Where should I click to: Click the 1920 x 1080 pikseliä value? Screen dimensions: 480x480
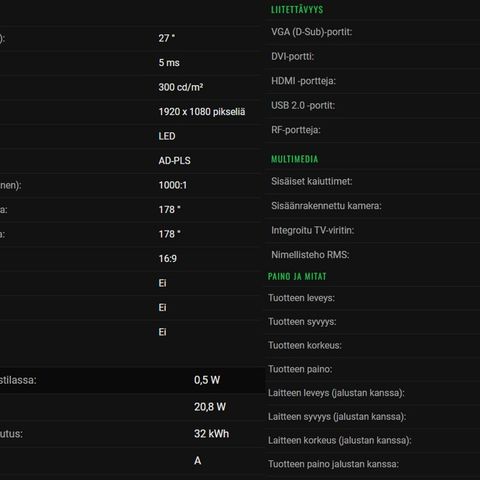click(x=202, y=112)
